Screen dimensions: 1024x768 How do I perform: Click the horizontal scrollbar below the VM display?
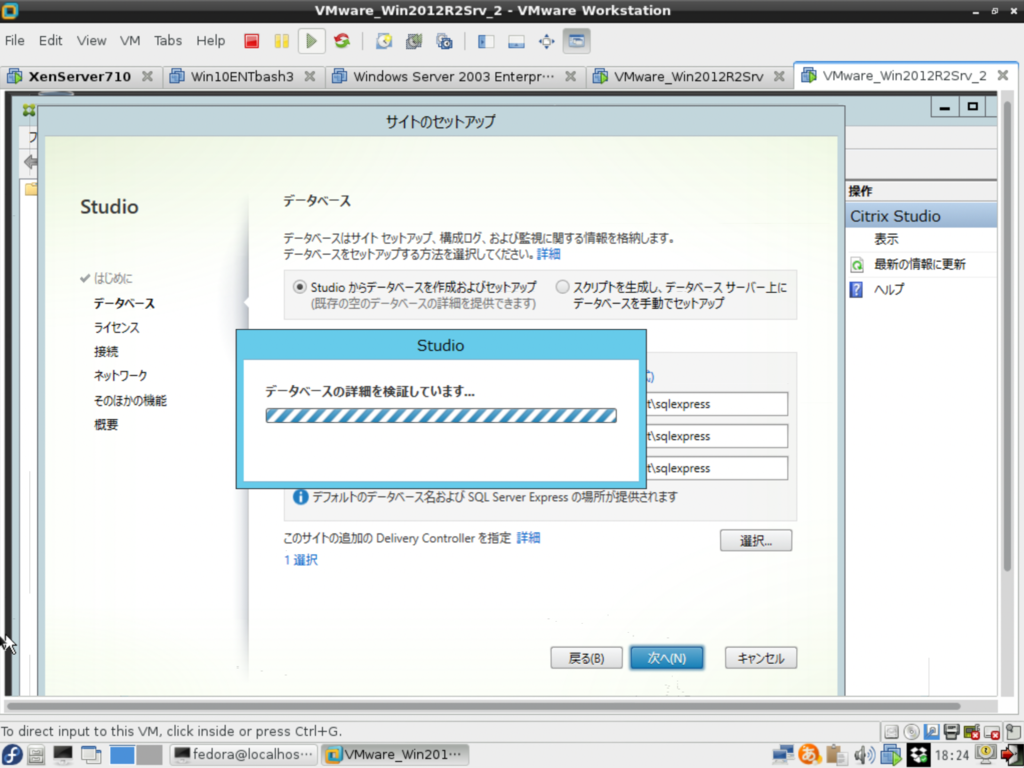click(x=483, y=706)
